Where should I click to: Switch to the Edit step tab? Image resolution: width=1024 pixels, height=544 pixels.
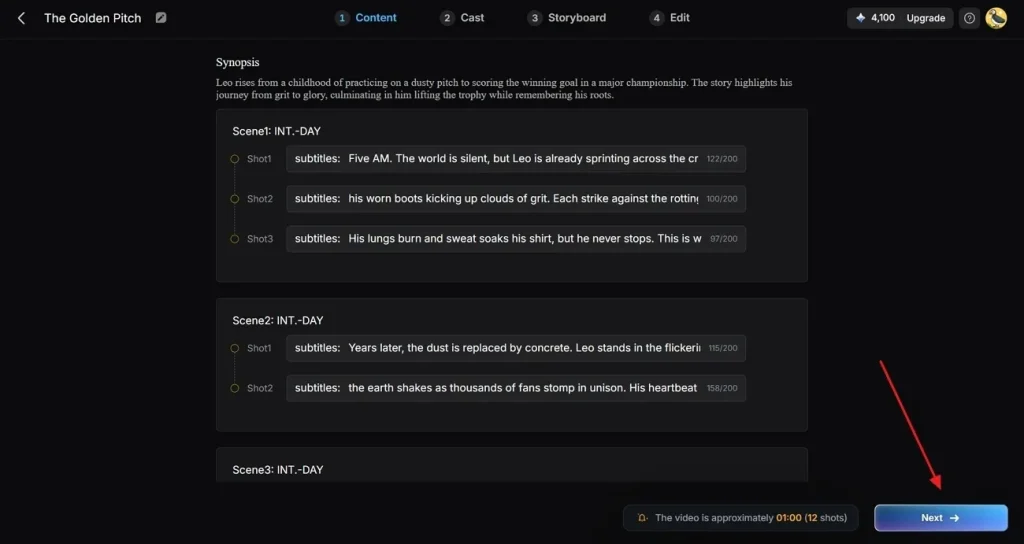(x=670, y=18)
